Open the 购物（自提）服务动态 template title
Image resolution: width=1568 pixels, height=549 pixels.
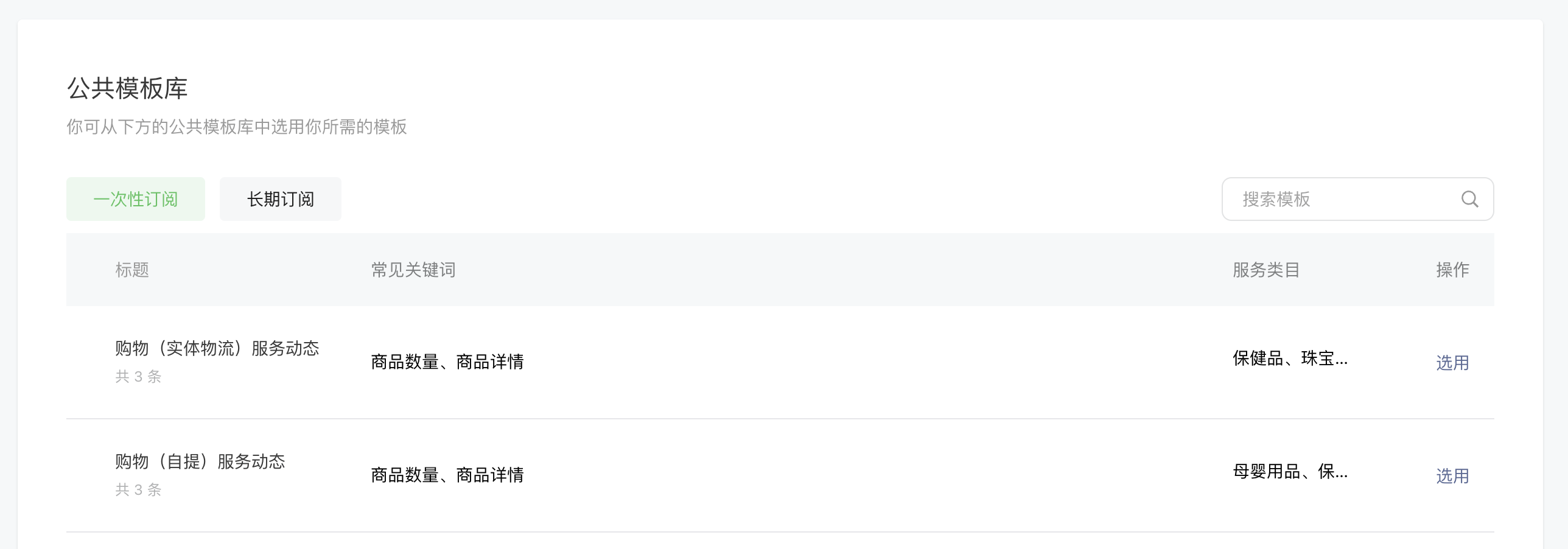(200, 462)
